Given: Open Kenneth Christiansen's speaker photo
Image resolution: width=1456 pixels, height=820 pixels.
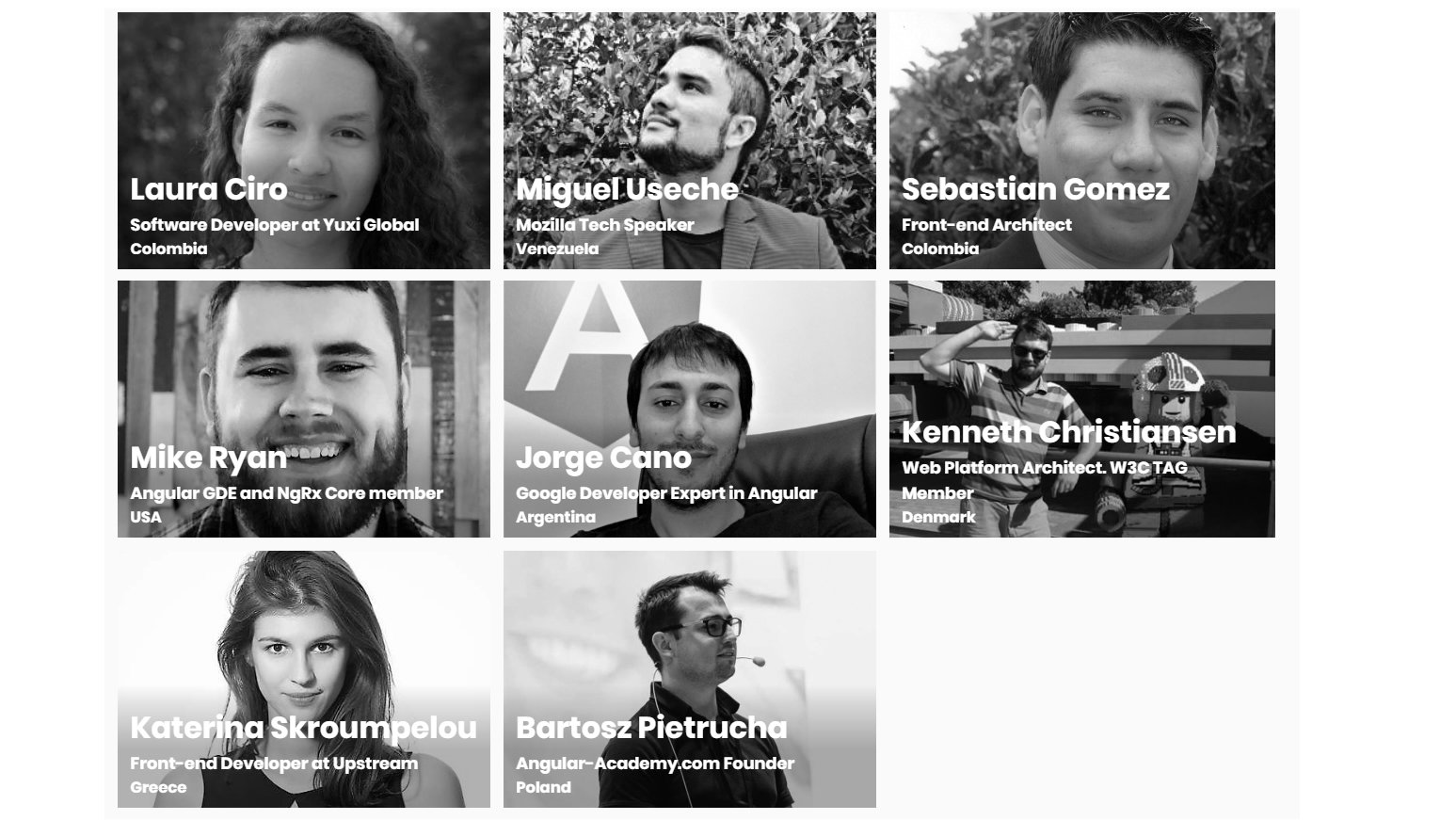Looking at the screenshot, I should point(1082,409).
